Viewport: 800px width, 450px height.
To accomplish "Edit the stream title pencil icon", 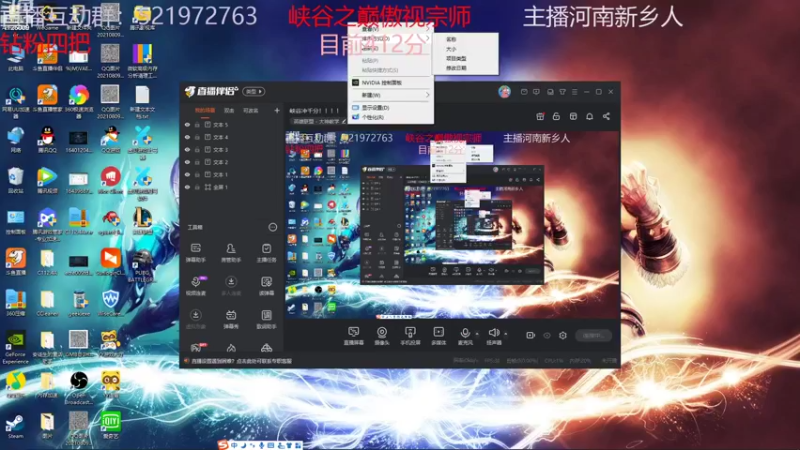I will pyautogui.click(x=343, y=121).
